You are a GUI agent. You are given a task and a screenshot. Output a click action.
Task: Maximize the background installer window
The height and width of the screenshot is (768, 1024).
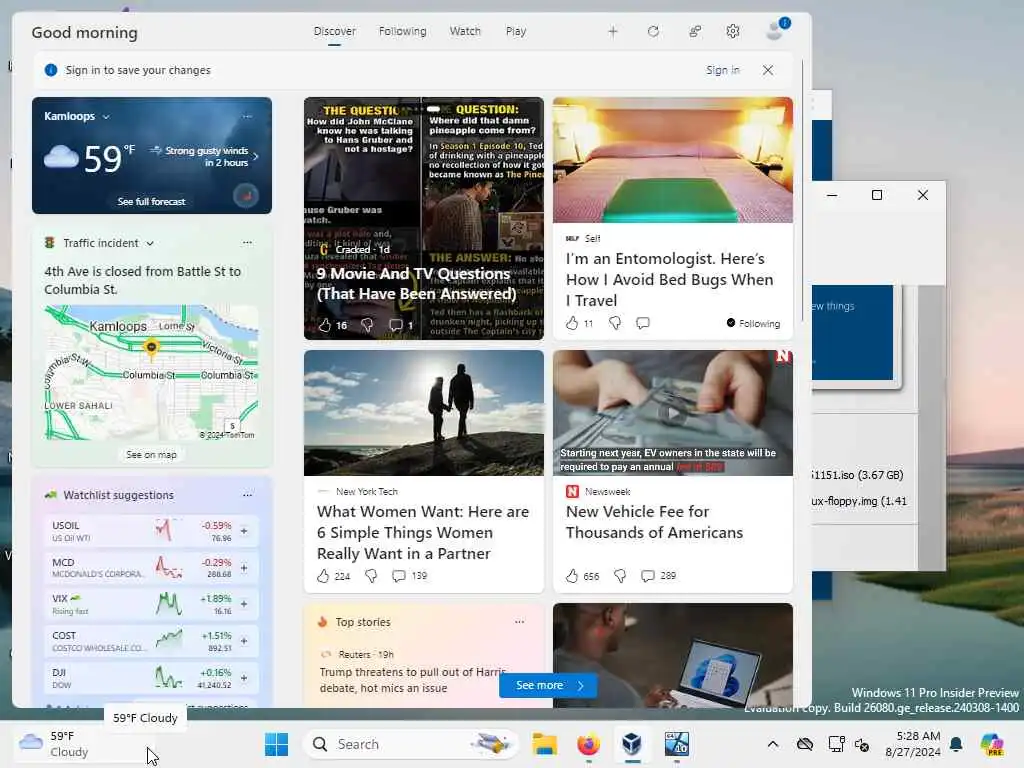pos(877,195)
